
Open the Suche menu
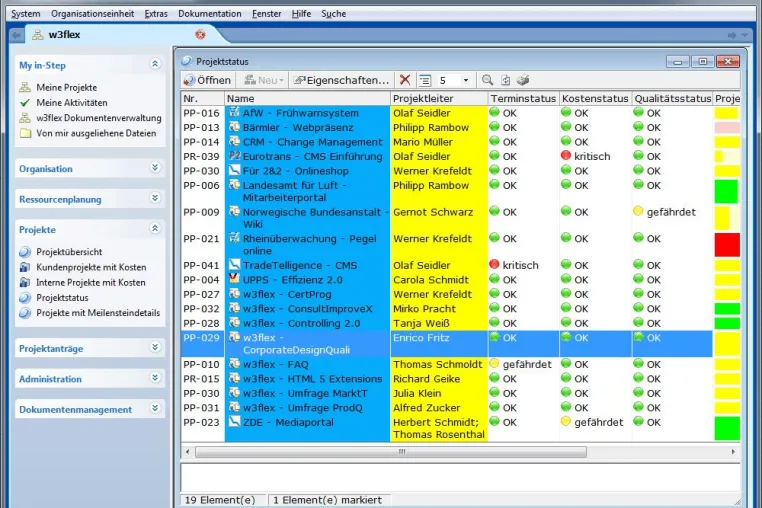(333, 14)
